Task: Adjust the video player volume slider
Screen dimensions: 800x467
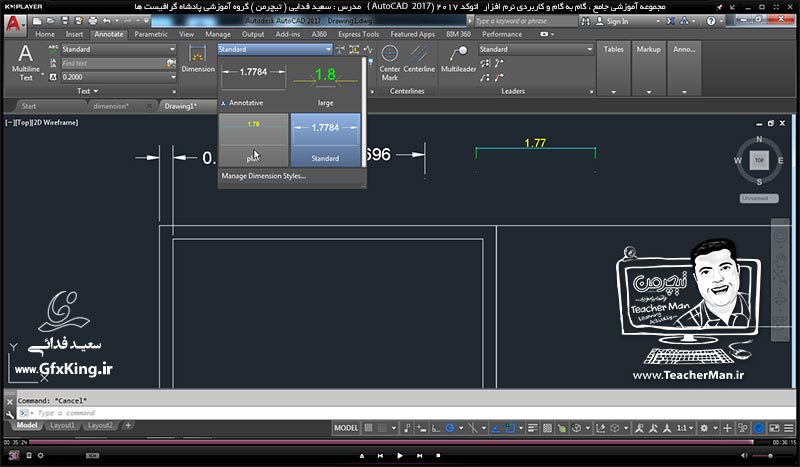Action: 769,456
